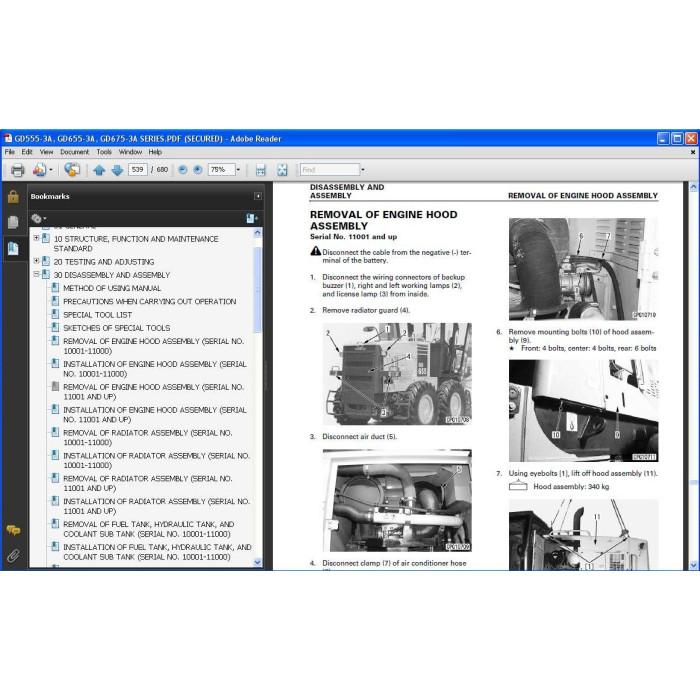Open Installation of Radiator Assembly 11001 and up bookmark

157,506
